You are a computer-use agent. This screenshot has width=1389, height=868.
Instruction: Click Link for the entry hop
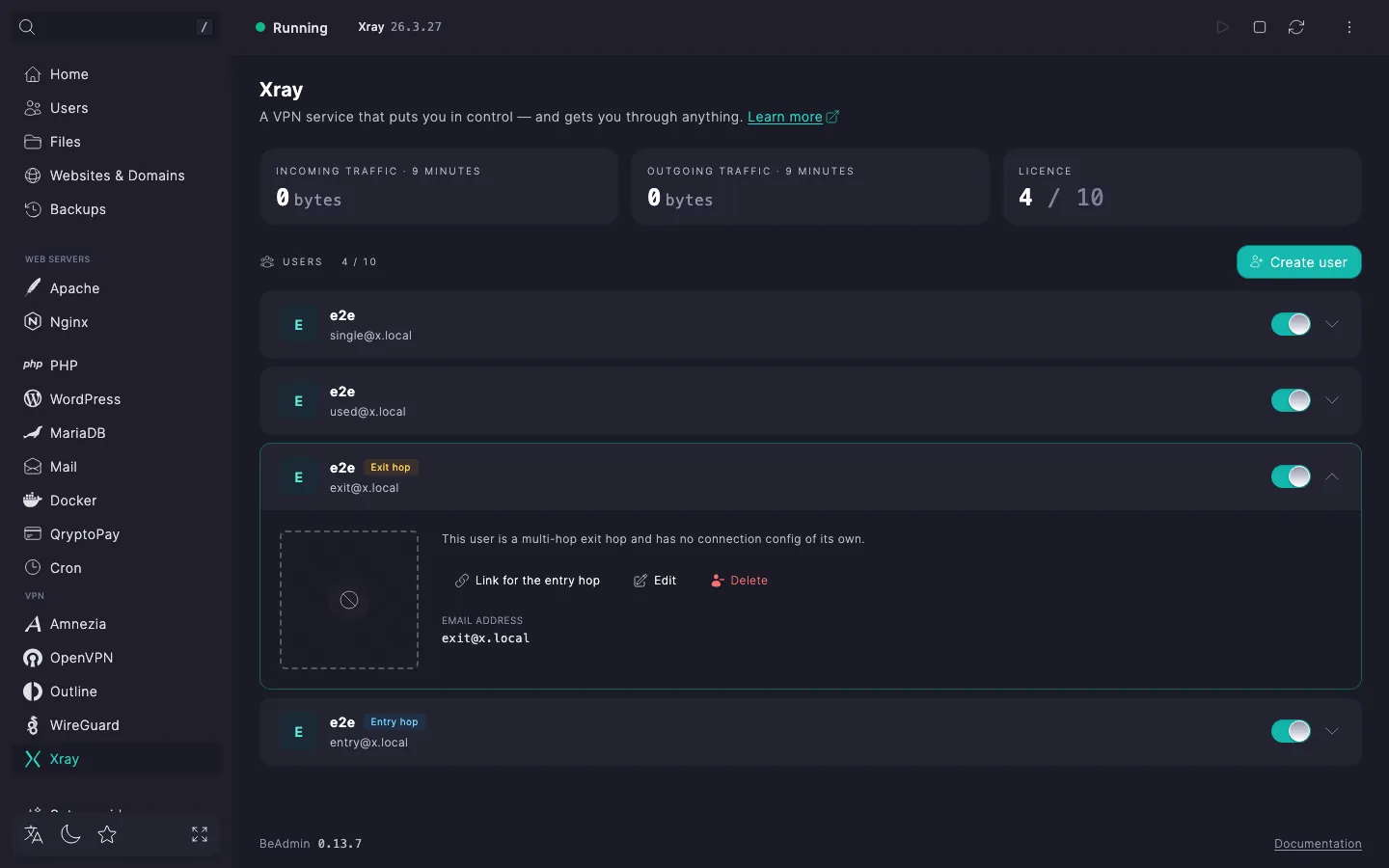point(528,581)
